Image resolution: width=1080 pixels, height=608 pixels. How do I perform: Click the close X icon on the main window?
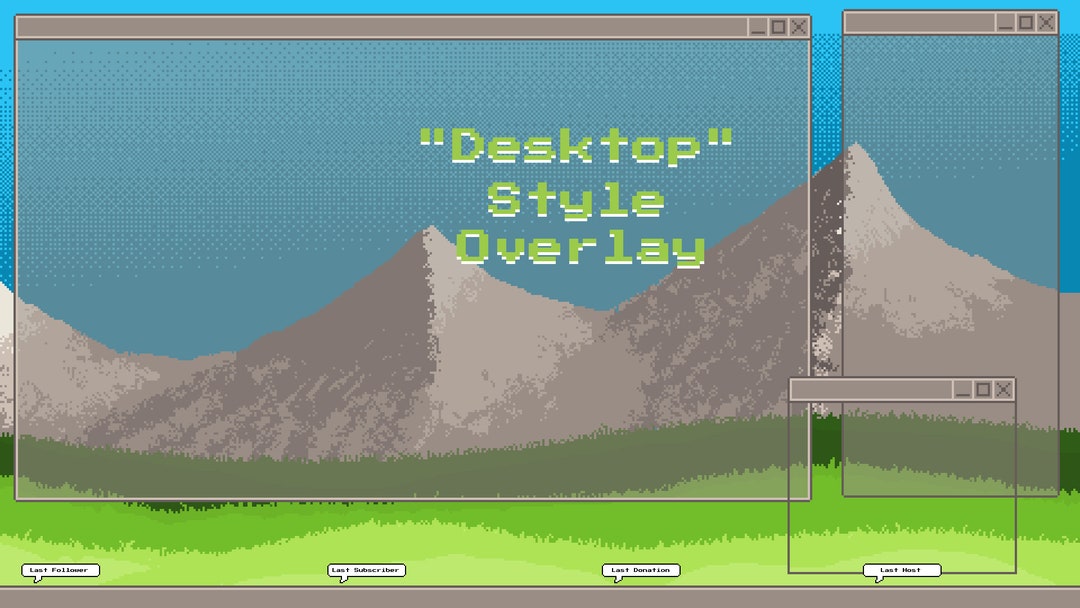coord(797,26)
